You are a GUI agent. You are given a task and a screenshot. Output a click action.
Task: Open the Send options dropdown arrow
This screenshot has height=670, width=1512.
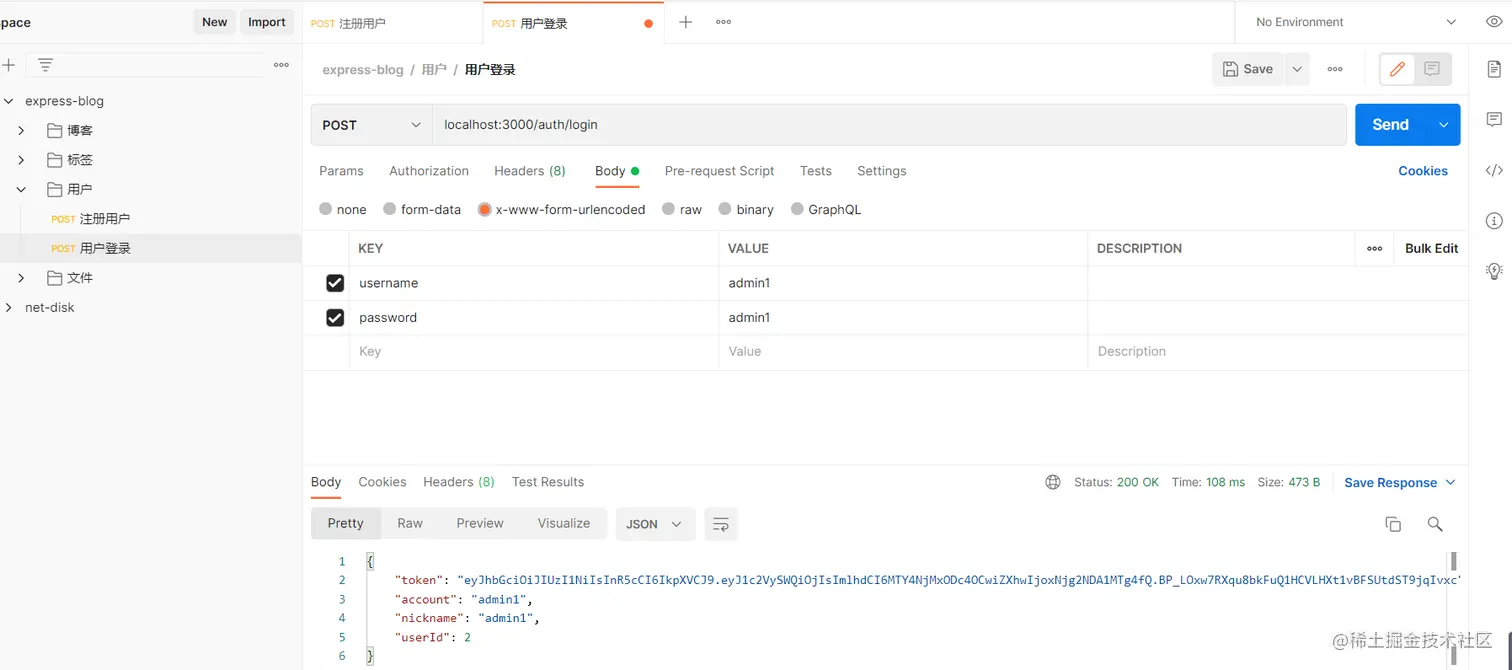click(x=1443, y=125)
